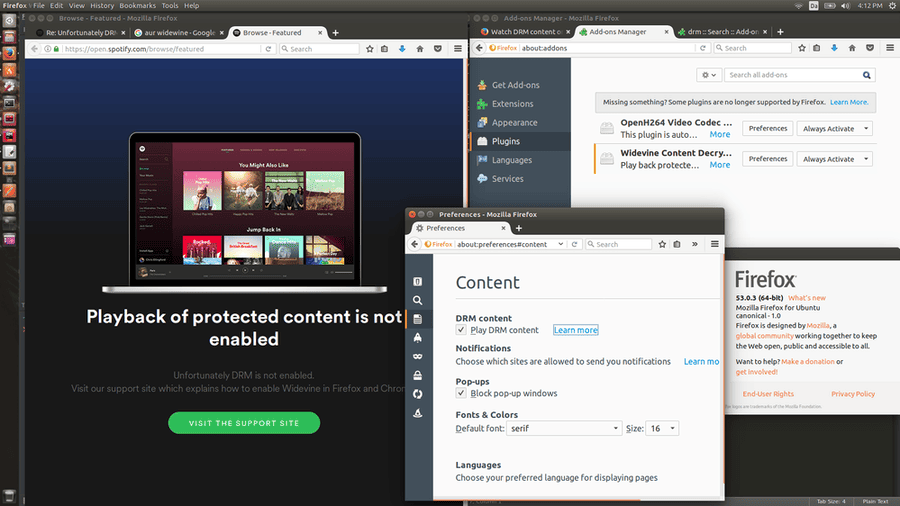Bookmark the Spotify page with star icon
Viewport: 900px width, 506px height.
pos(370,49)
